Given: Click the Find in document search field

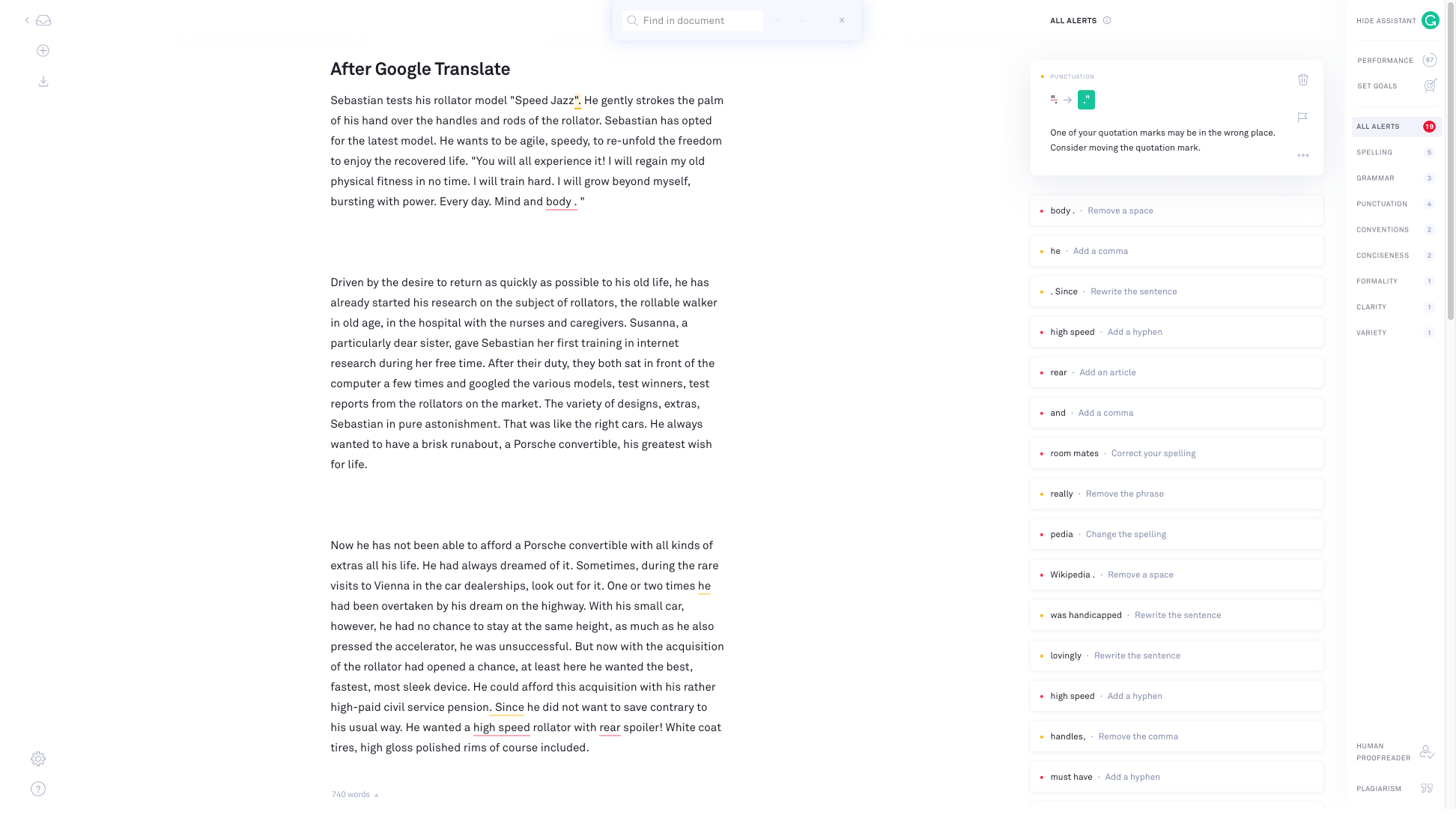Looking at the screenshot, I should [692, 20].
